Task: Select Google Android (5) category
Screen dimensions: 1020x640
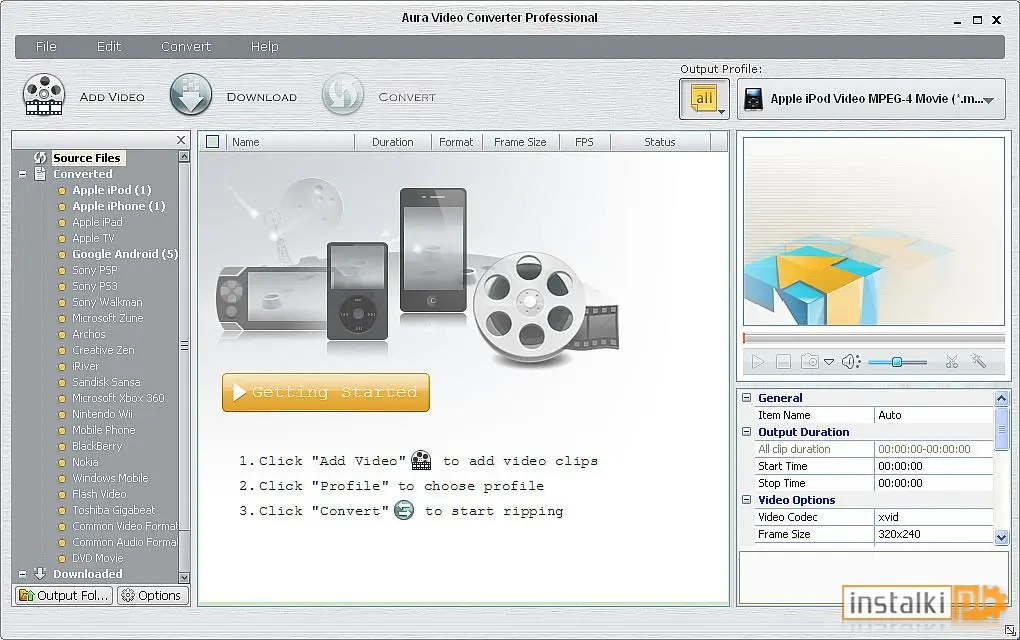Action: click(x=125, y=254)
